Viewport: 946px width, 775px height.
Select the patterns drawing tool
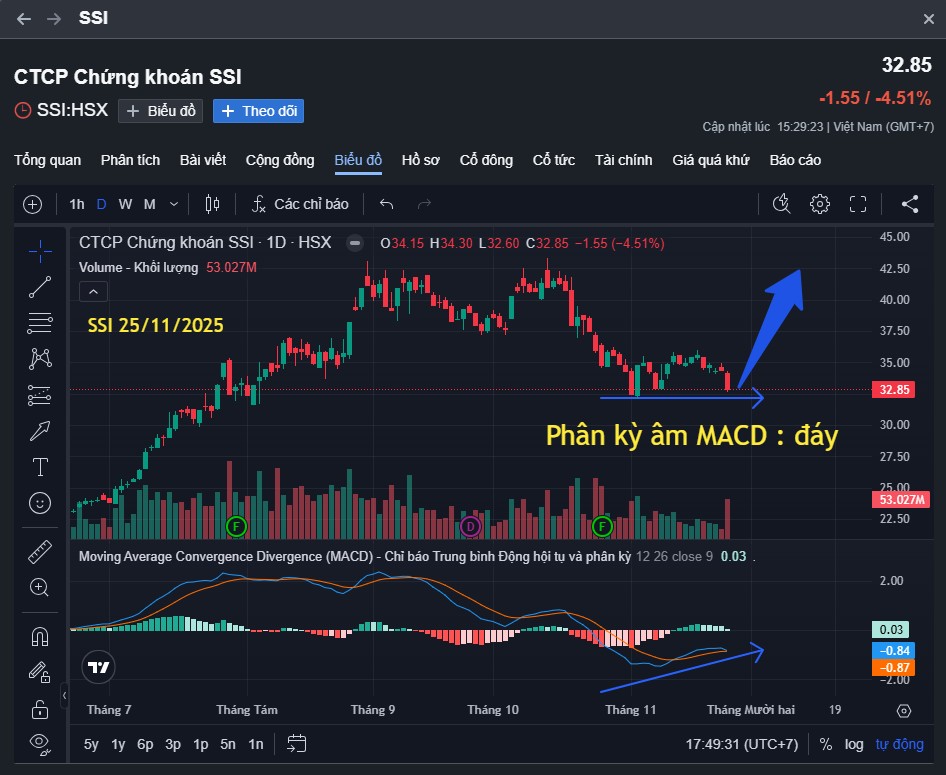coord(40,359)
